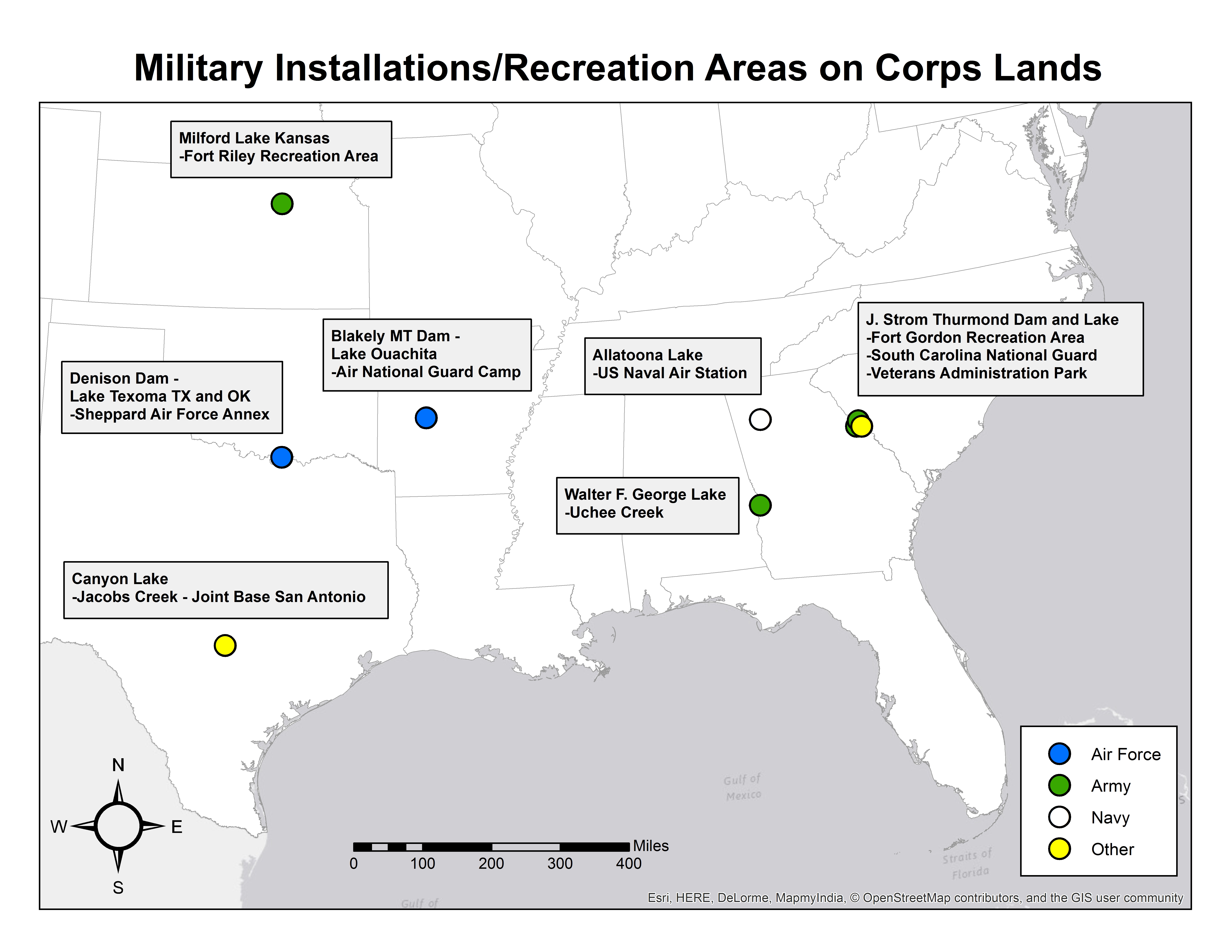Click '-Uchee Creek' label text
1232x952 pixels.
[614, 513]
